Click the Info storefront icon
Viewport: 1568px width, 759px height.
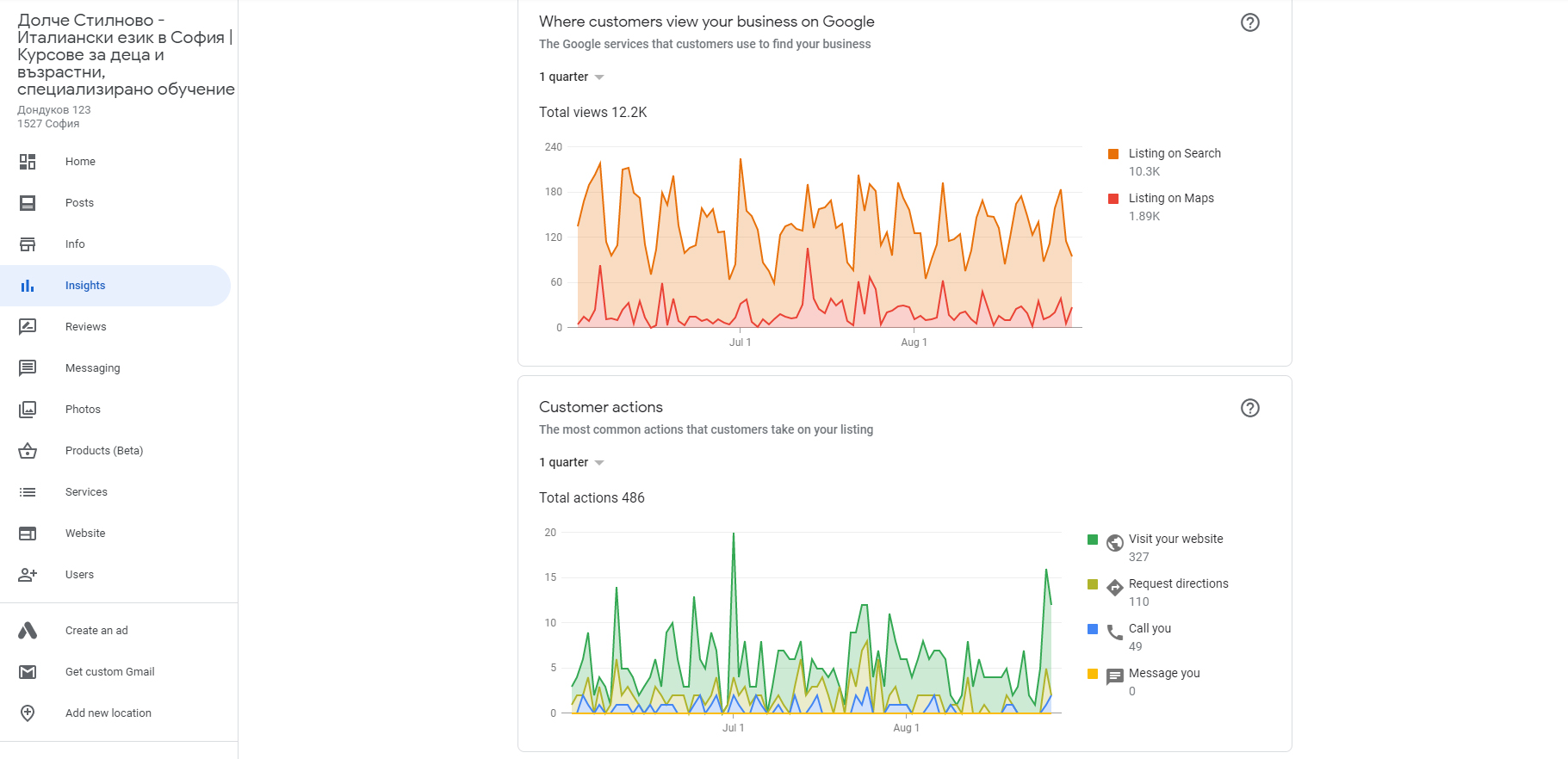point(28,244)
